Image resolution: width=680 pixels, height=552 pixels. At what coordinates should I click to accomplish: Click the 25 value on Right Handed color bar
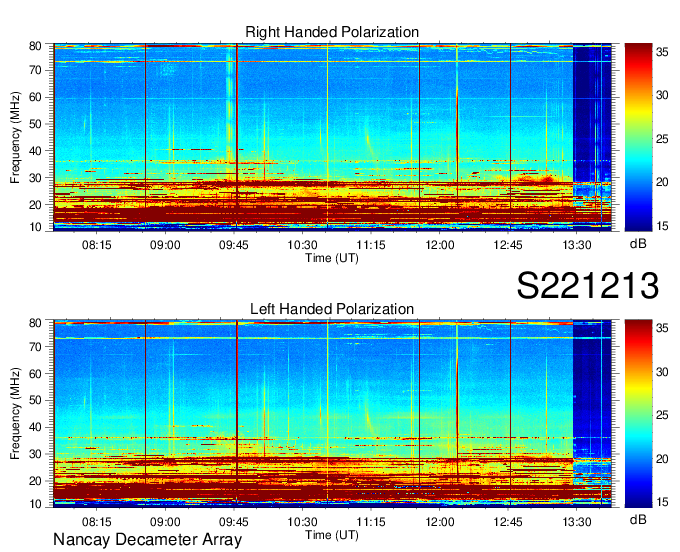coord(662,139)
